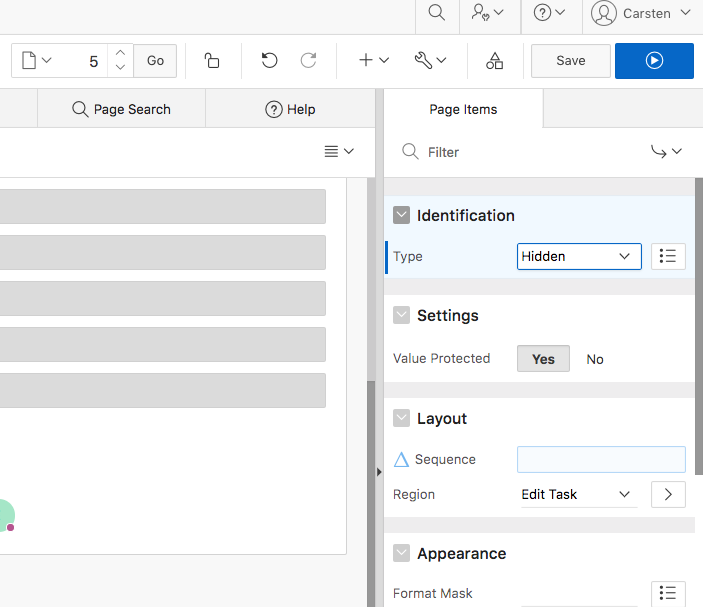Click the Undo arrow icon
The width and height of the screenshot is (703, 607).
[269, 61]
